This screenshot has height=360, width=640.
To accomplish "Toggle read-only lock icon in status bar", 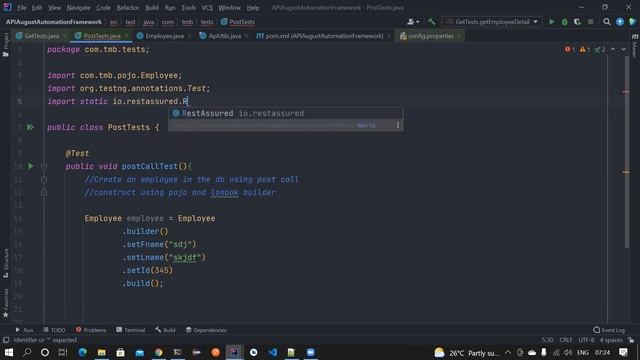I will pyautogui.click(x=631, y=340).
